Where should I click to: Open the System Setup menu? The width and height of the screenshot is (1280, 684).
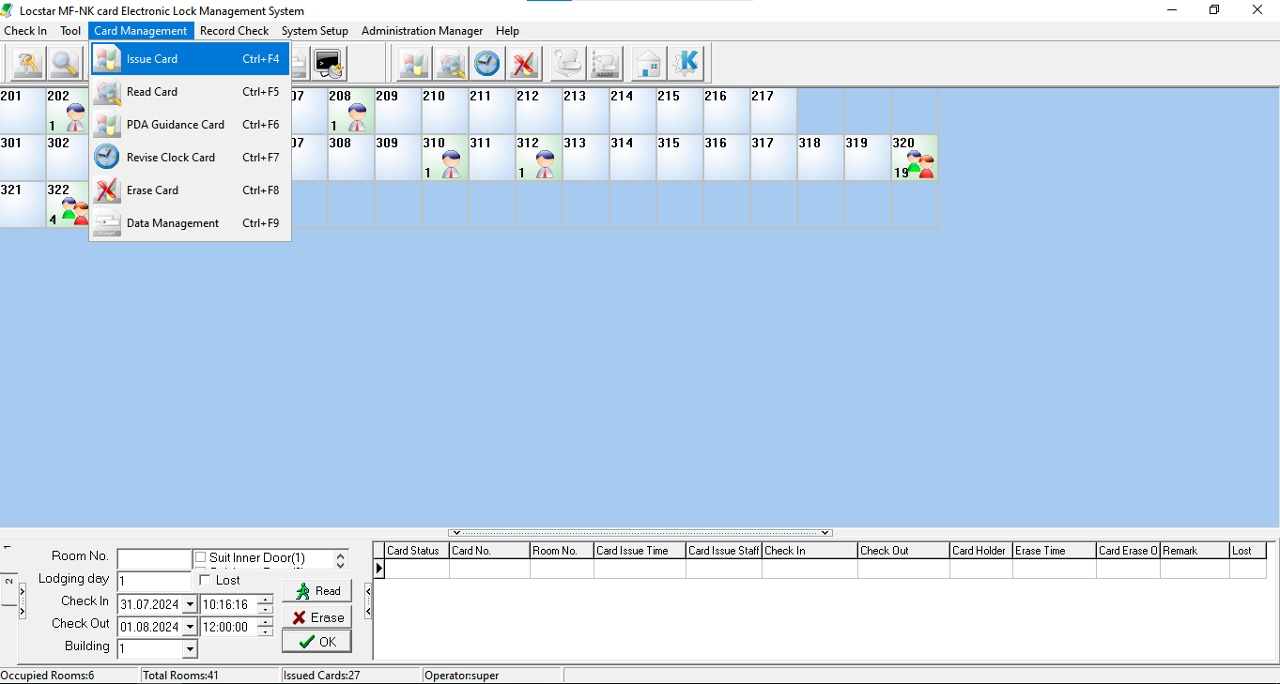[x=315, y=31]
